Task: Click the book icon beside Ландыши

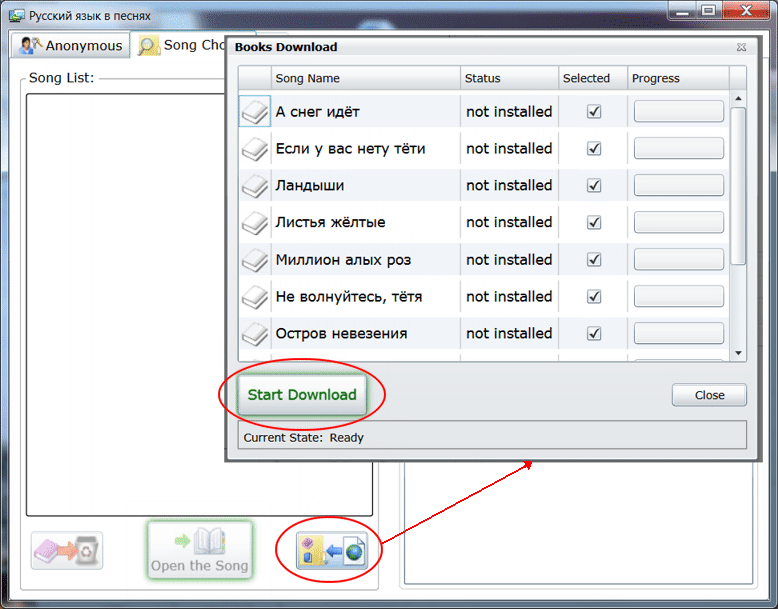Action: [255, 186]
